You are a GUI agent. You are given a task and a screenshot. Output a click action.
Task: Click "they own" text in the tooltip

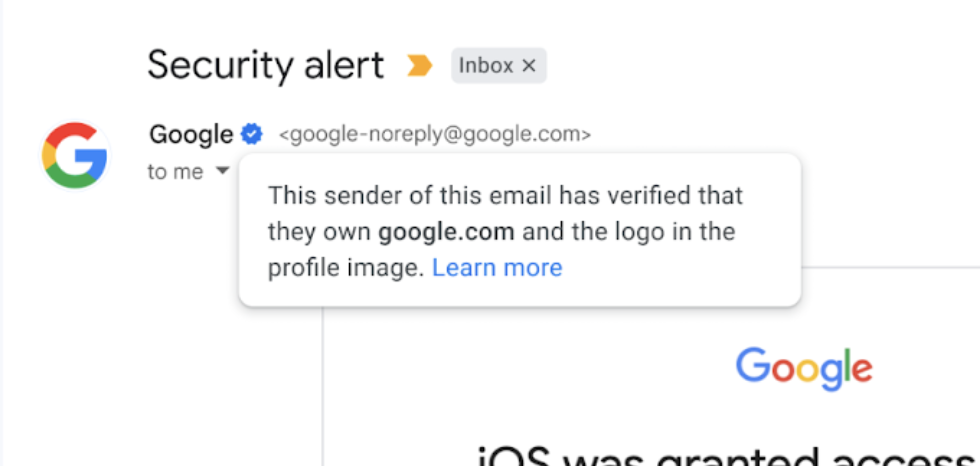[x=320, y=232]
